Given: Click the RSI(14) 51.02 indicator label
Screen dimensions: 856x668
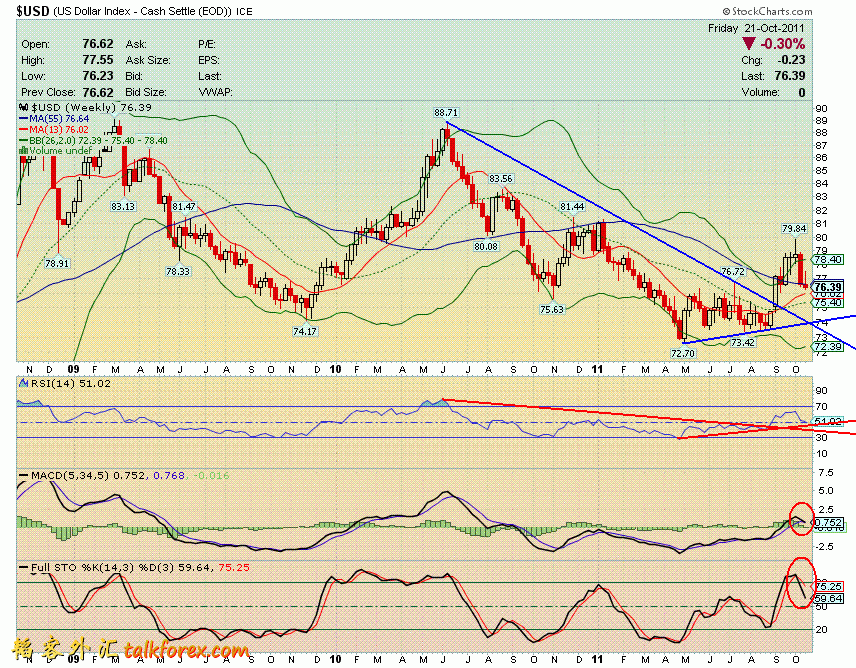Looking at the screenshot, I should (66, 384).
